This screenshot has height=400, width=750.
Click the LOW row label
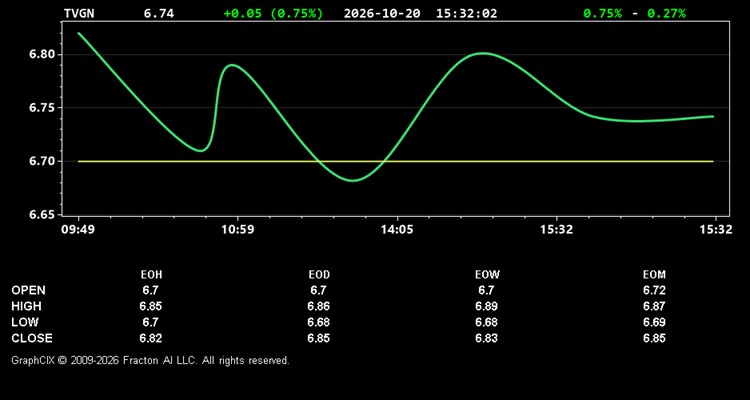coord(25,322)
